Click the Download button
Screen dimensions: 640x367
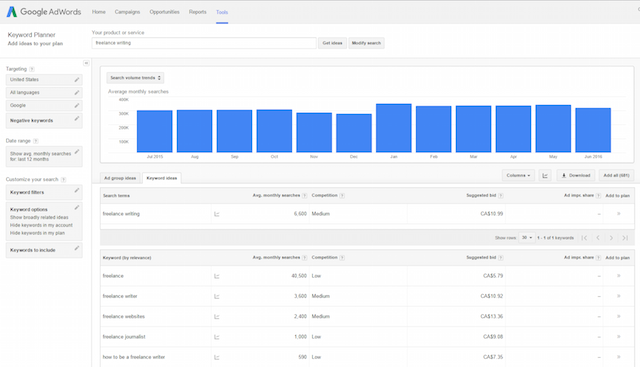point(576,176)
